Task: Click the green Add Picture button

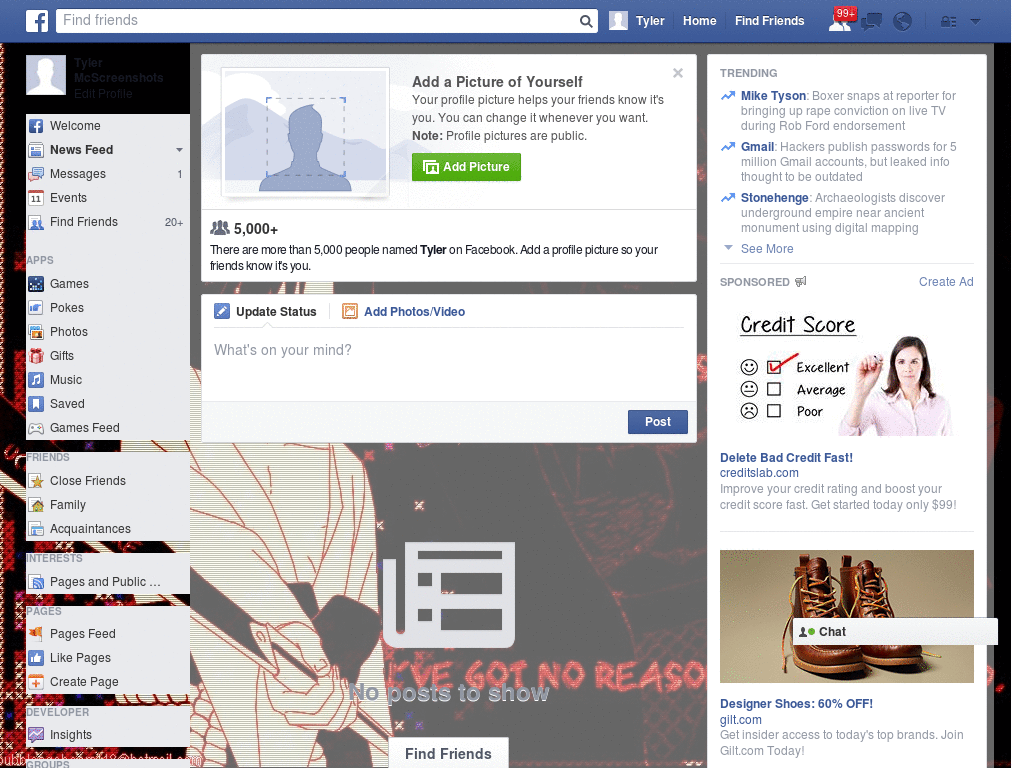Action: coord(466,167)
